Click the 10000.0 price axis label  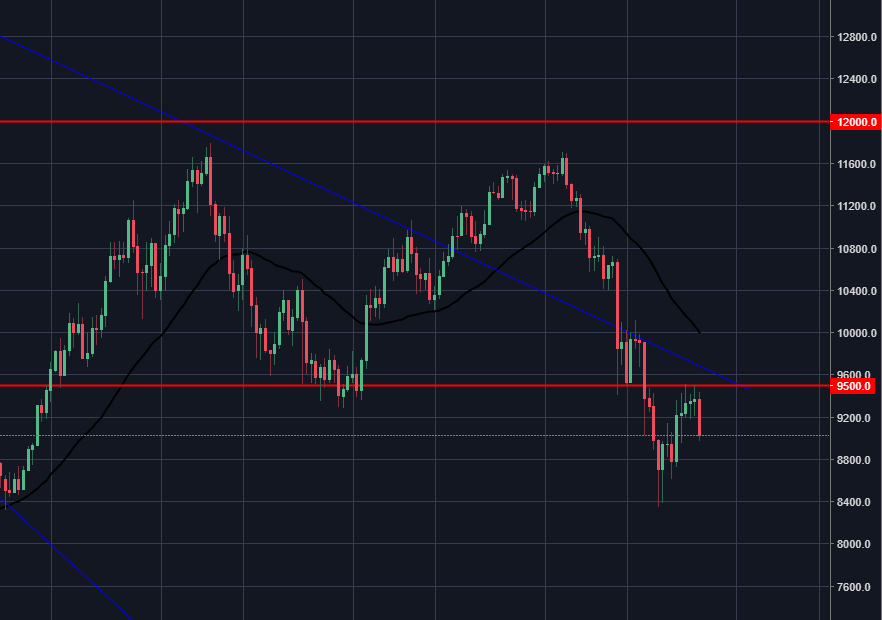tap(858, 333)
